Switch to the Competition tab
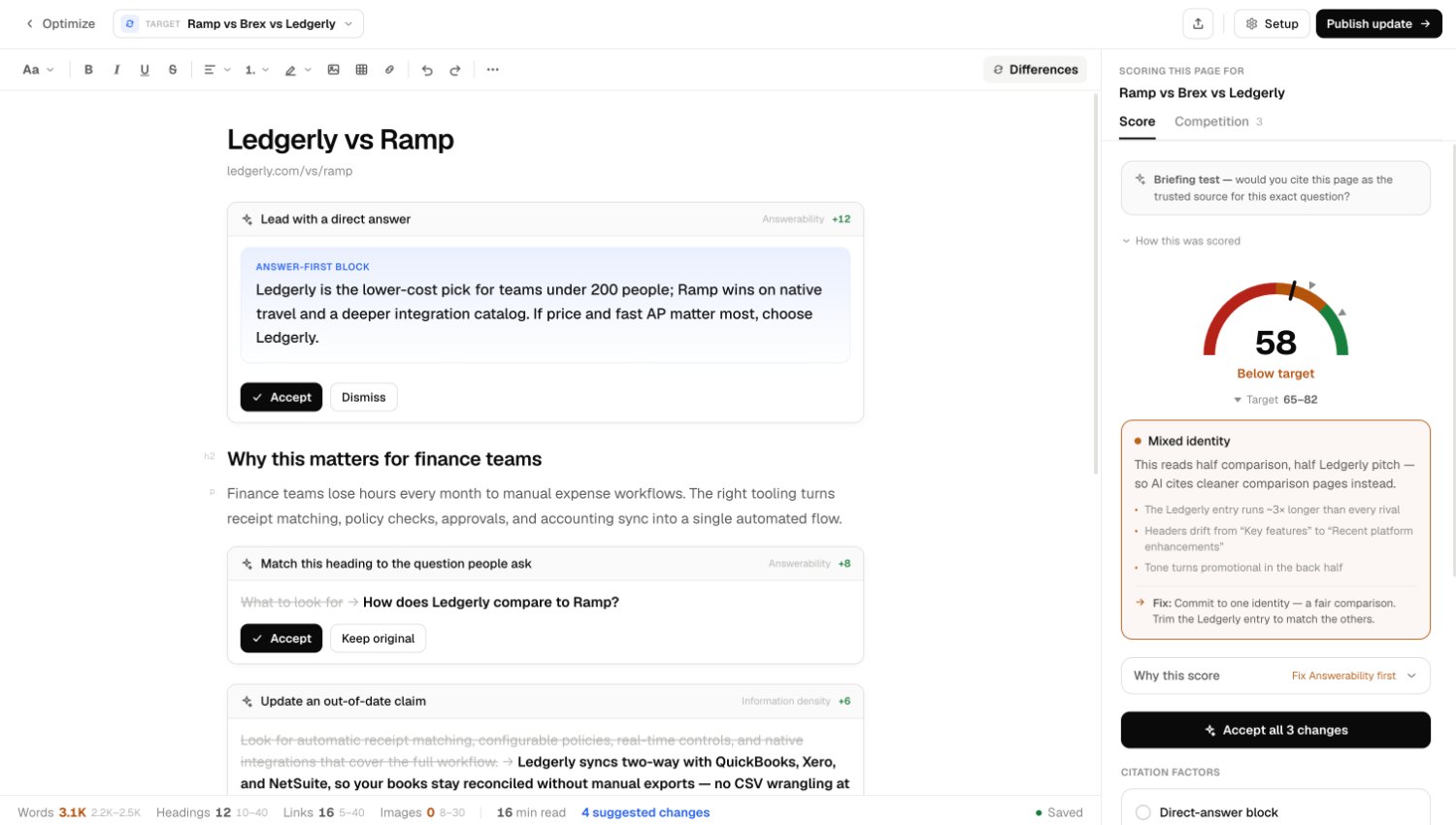The image size is (1456, 825). click(x=1218, y=122)
